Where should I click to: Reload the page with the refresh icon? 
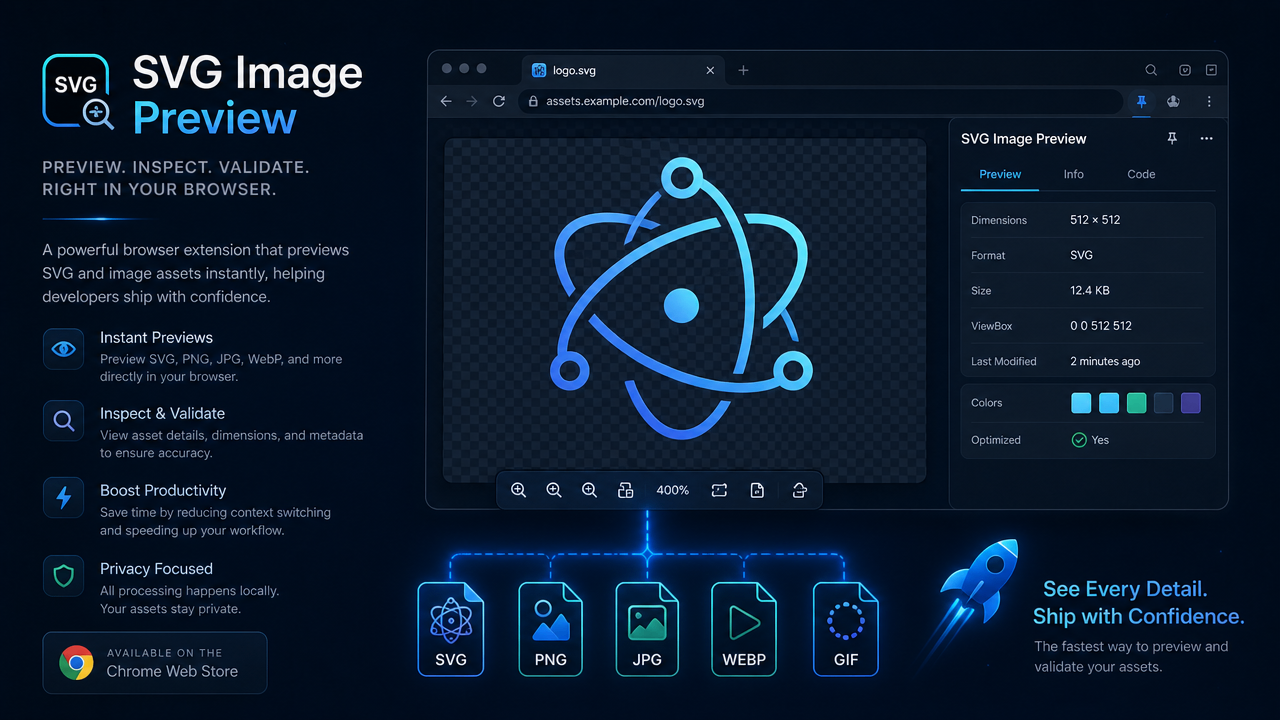click(499, 101)
